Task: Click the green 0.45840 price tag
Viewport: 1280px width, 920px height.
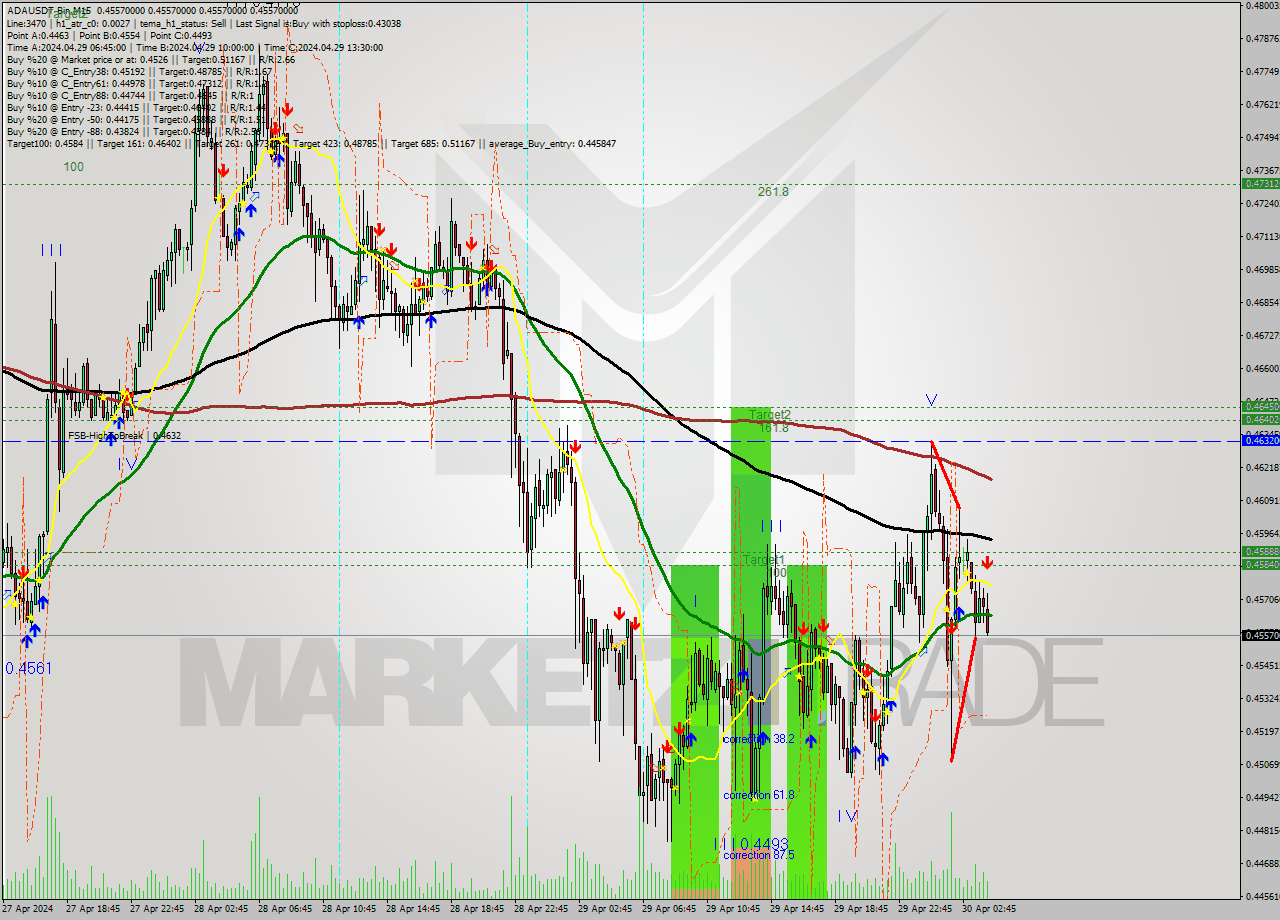Action: (x=1260, y=564)
